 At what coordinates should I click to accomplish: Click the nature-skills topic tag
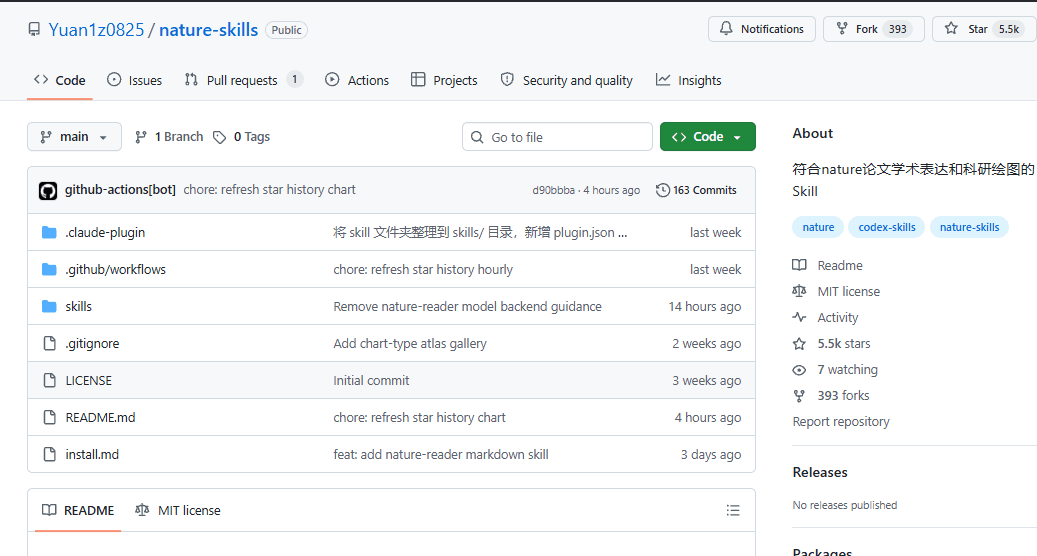click(x=970, y=227)
